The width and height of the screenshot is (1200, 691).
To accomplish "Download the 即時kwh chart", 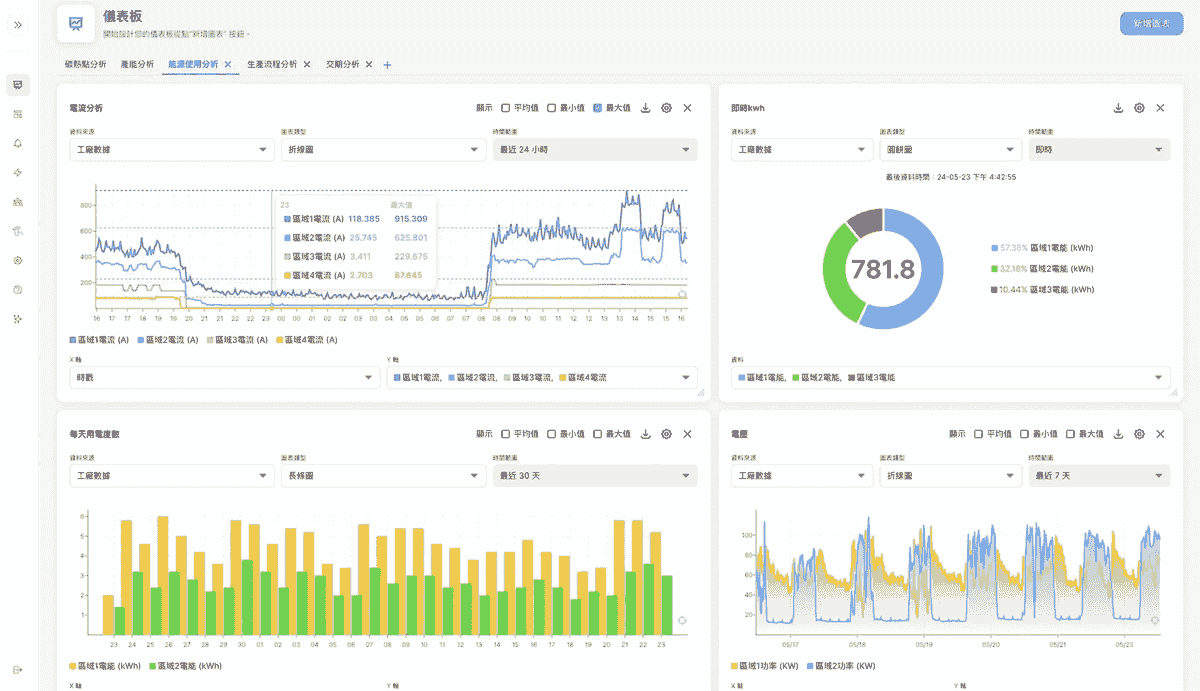I will [x=1118, y=107].
